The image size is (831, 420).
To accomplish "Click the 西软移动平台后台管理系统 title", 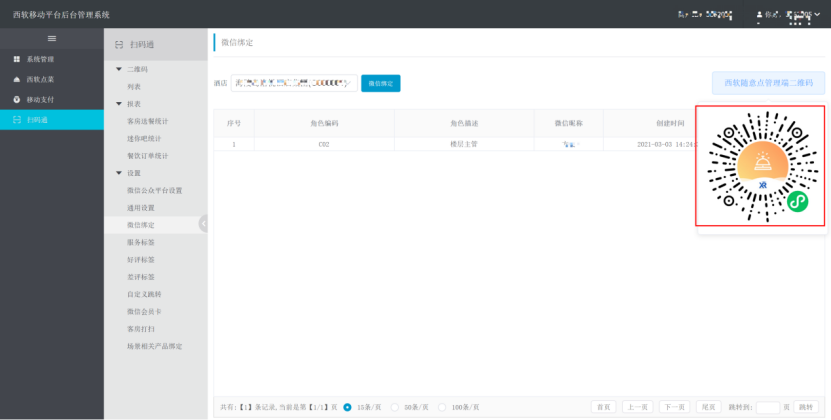I will click(x=61, y=15).
